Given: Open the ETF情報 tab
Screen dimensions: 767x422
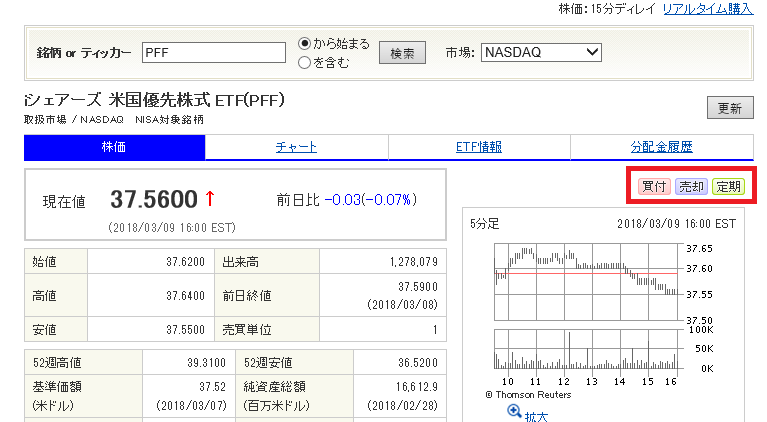Looking at the screenshot, I should click(479, 147).
